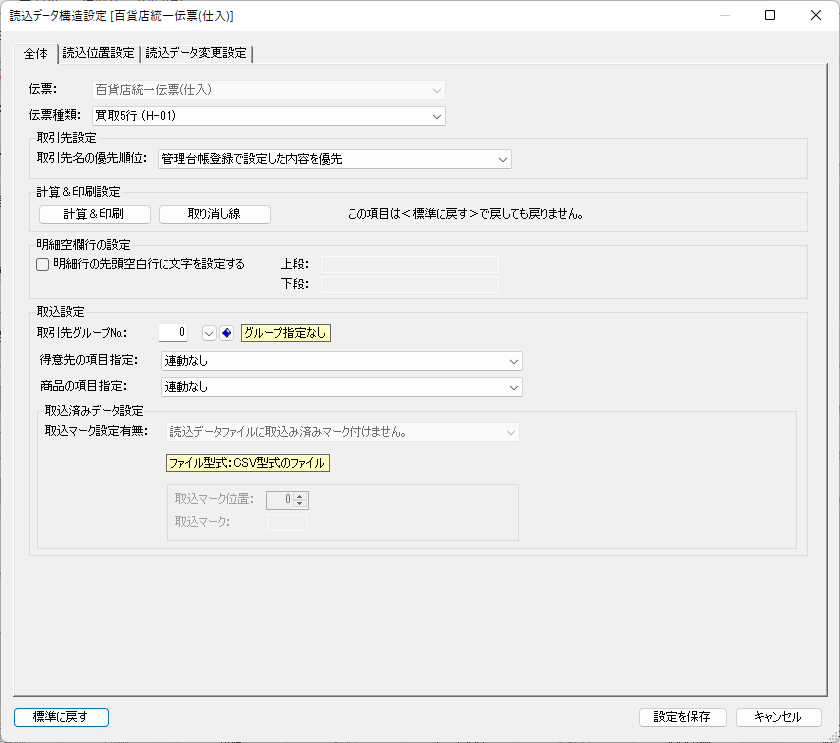
Task: Click the グループ指定なし yellow label
Action: click(x=286, y=333)
